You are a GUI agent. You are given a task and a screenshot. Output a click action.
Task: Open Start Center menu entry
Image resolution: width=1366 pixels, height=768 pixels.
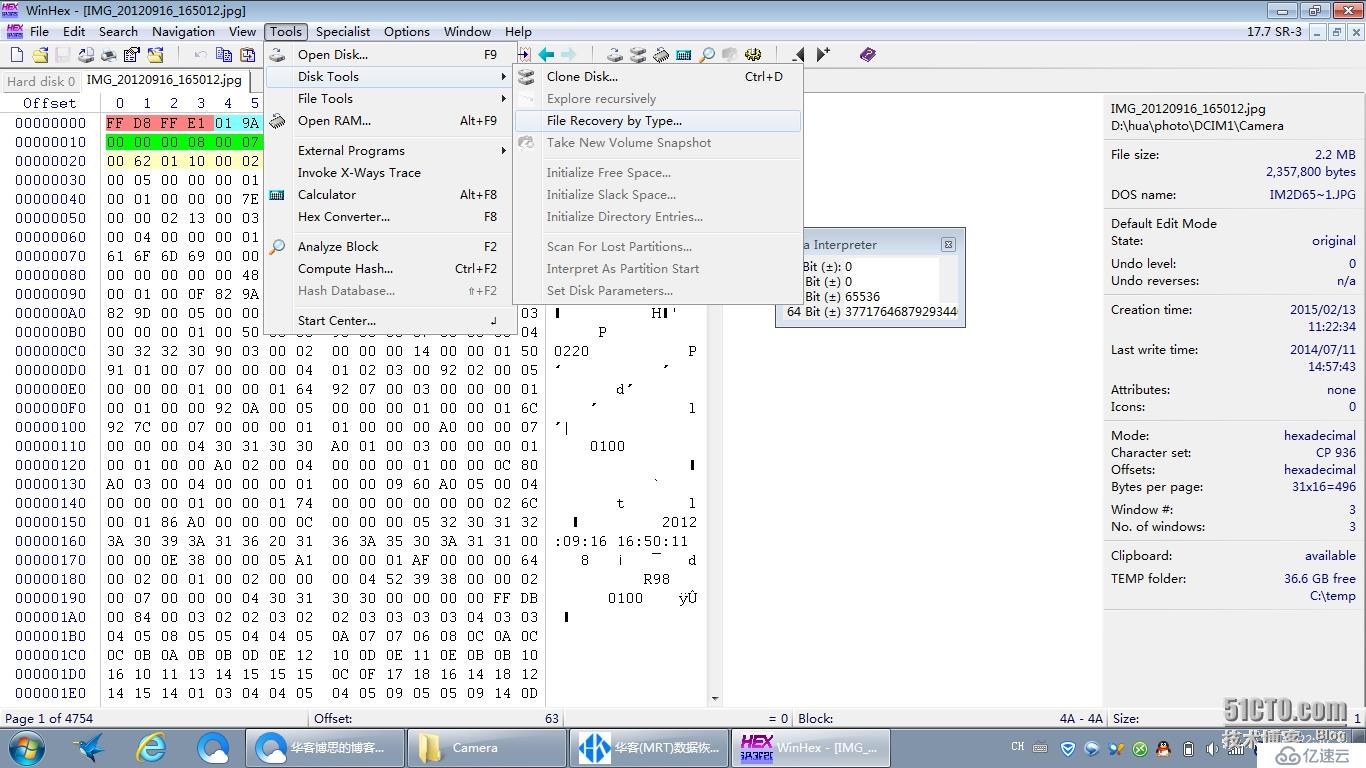[388, 321]
